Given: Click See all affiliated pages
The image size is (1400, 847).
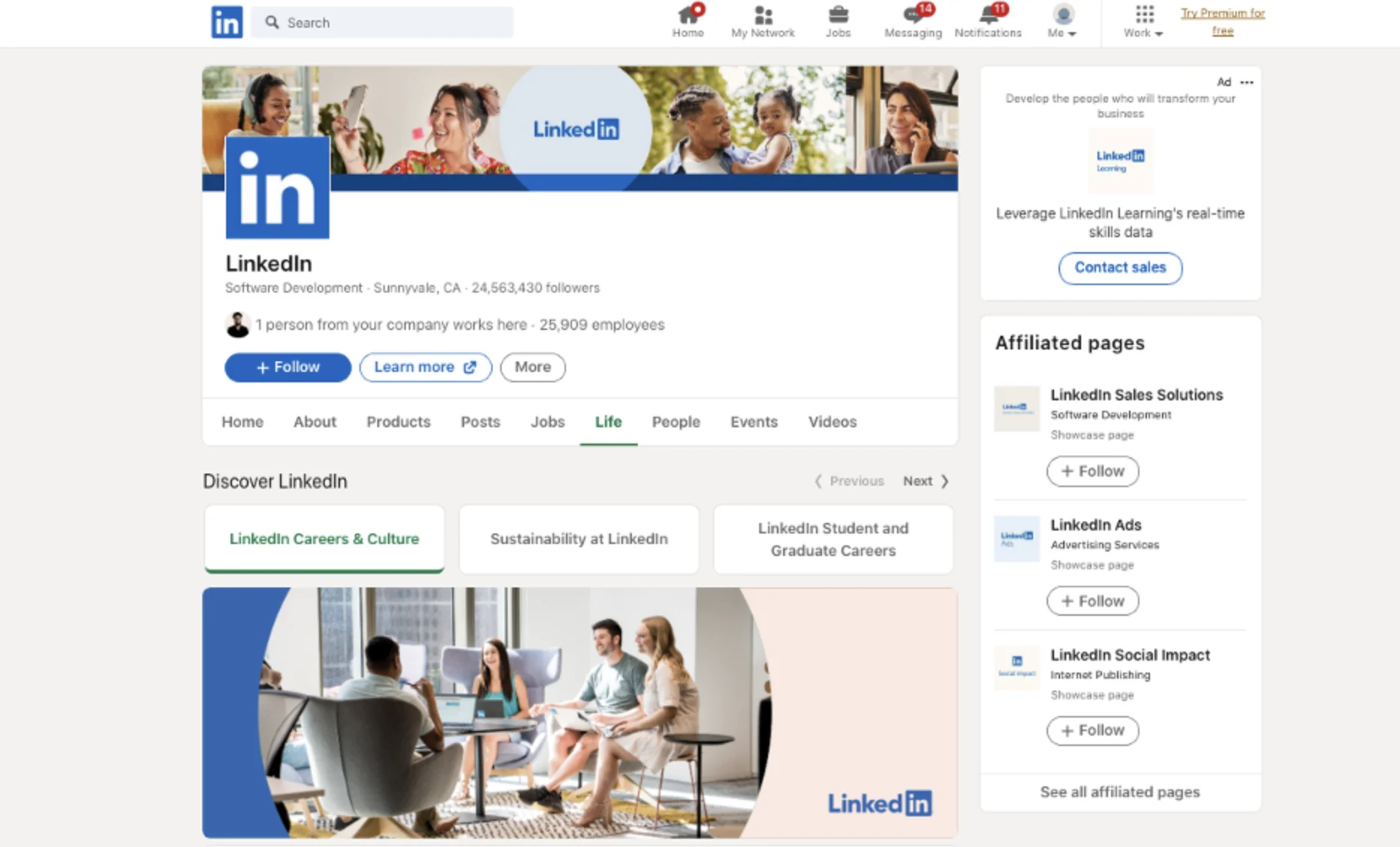Looking at the screenshot, I should point(1120,792).
